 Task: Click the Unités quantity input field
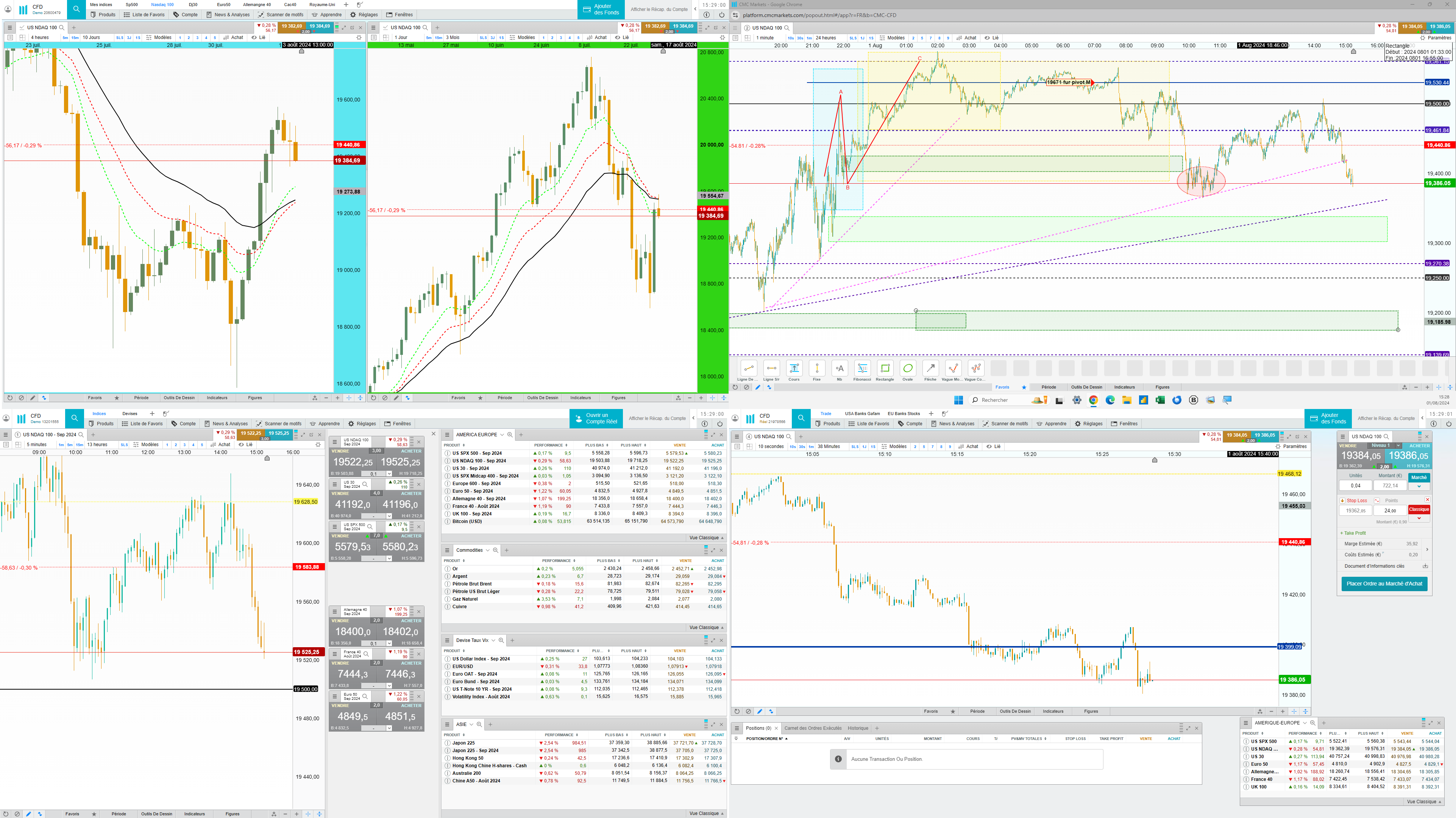[x=1355, y=485]
